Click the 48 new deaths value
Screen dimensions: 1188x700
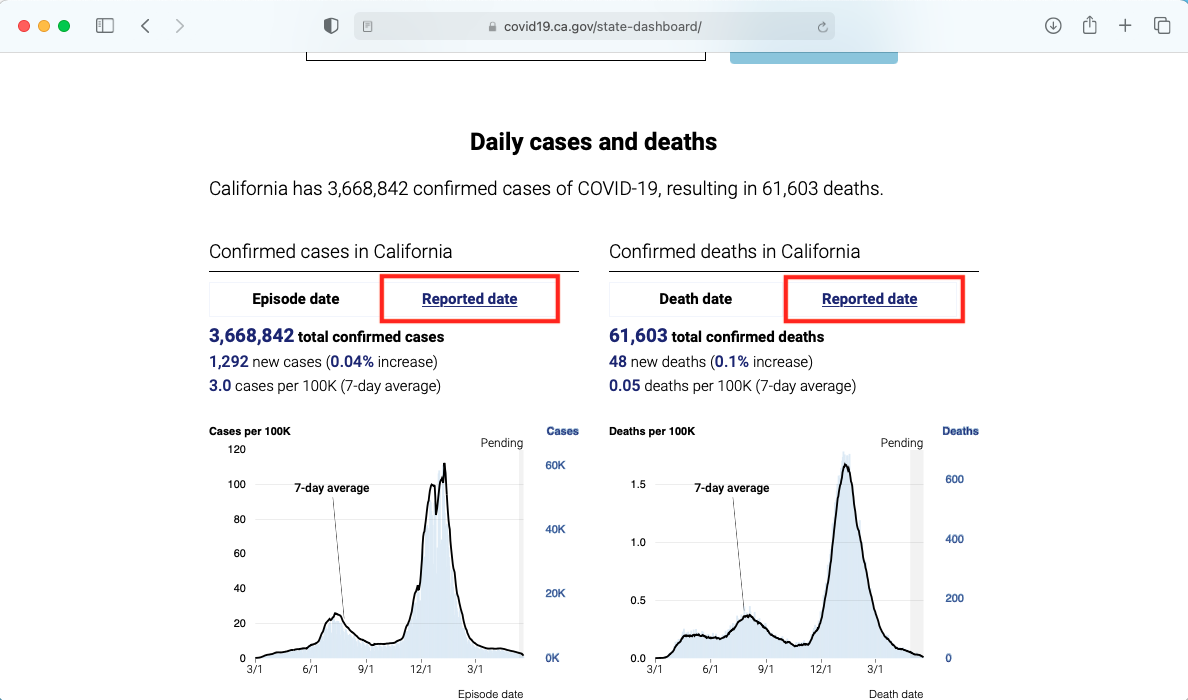[617, 361]
